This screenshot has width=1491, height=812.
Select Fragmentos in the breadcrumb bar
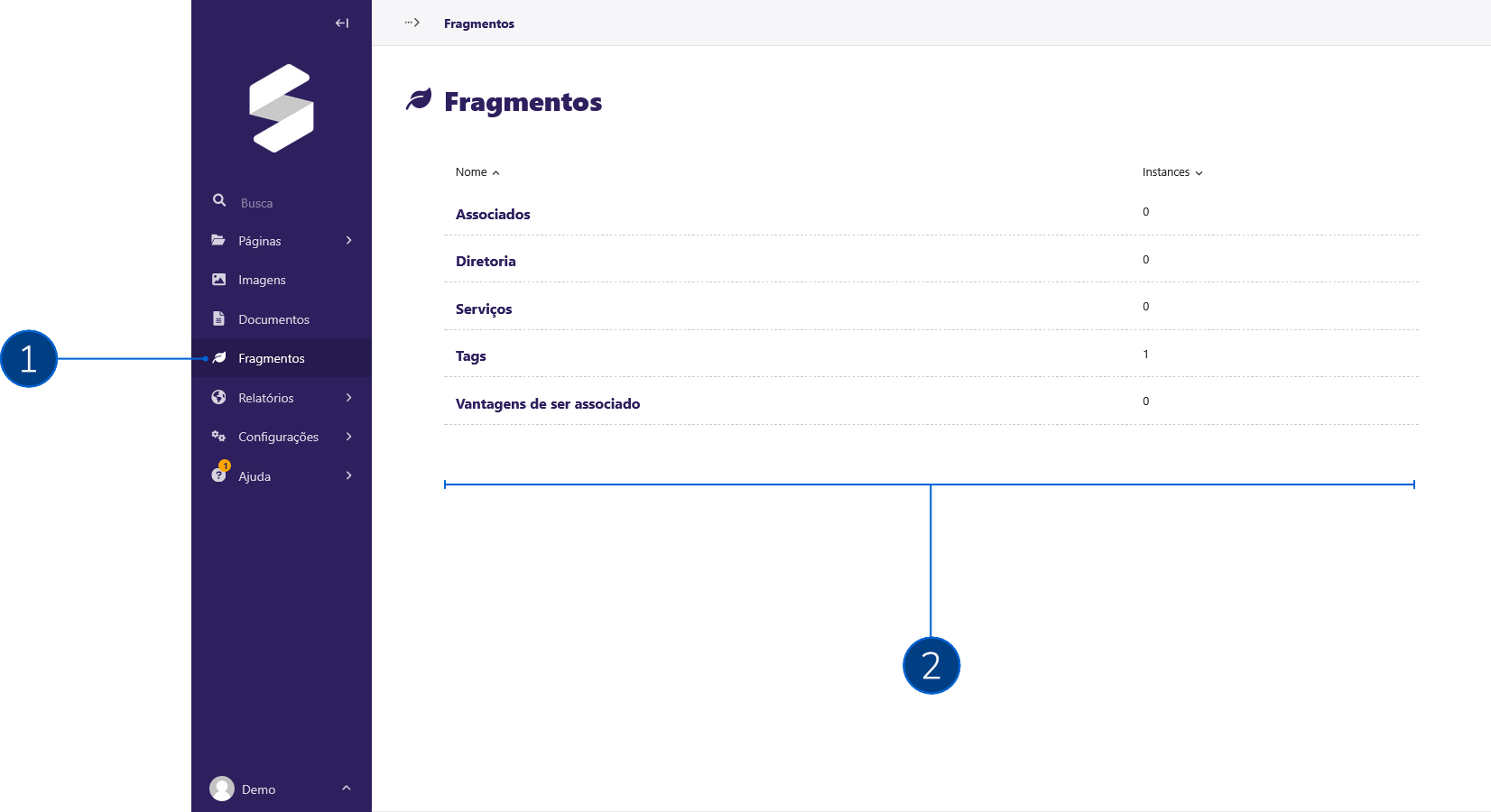[x=478, y=23]
